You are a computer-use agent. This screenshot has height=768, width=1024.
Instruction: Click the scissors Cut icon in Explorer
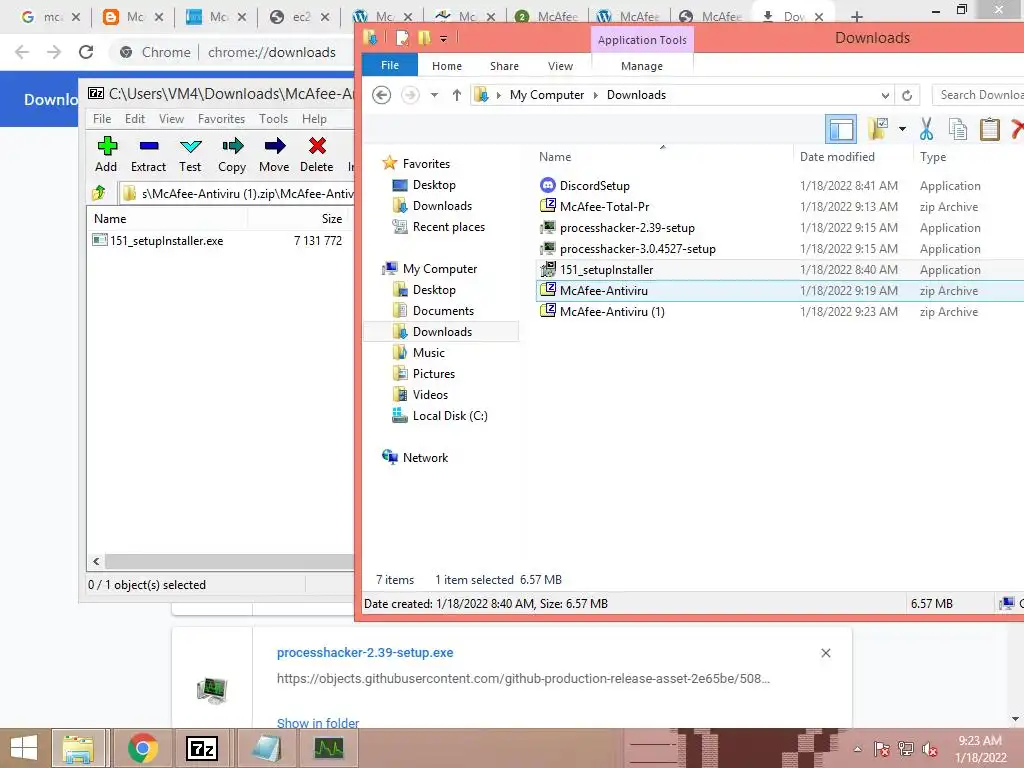coord(925,129)
